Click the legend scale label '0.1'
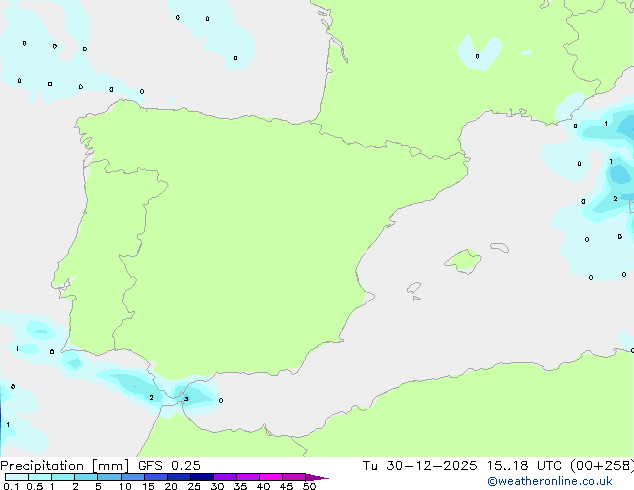Viewport: 634px width, 490px height. click(11, 486)
